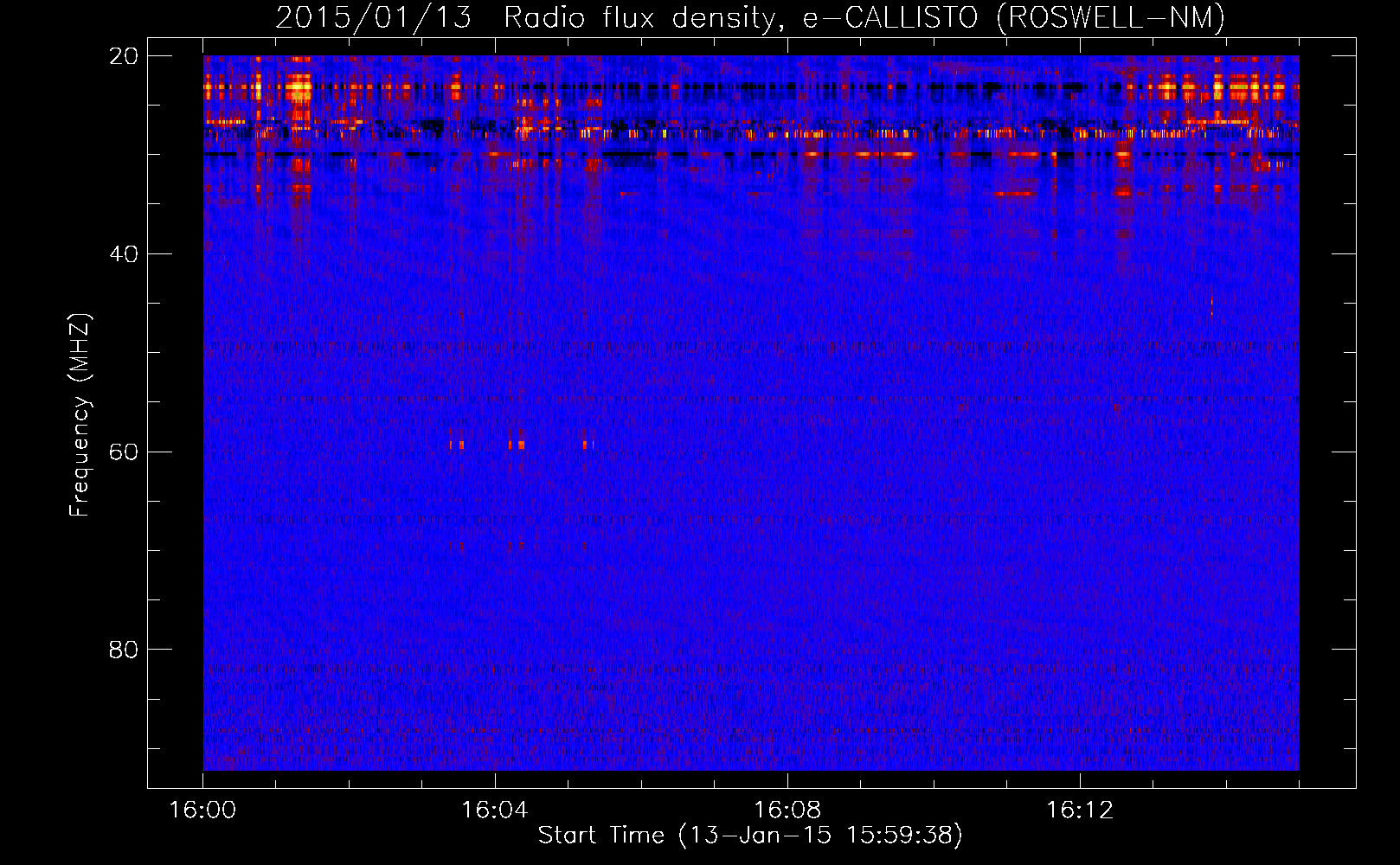Click the 16:12 time tick label

tap(1080, 811)
